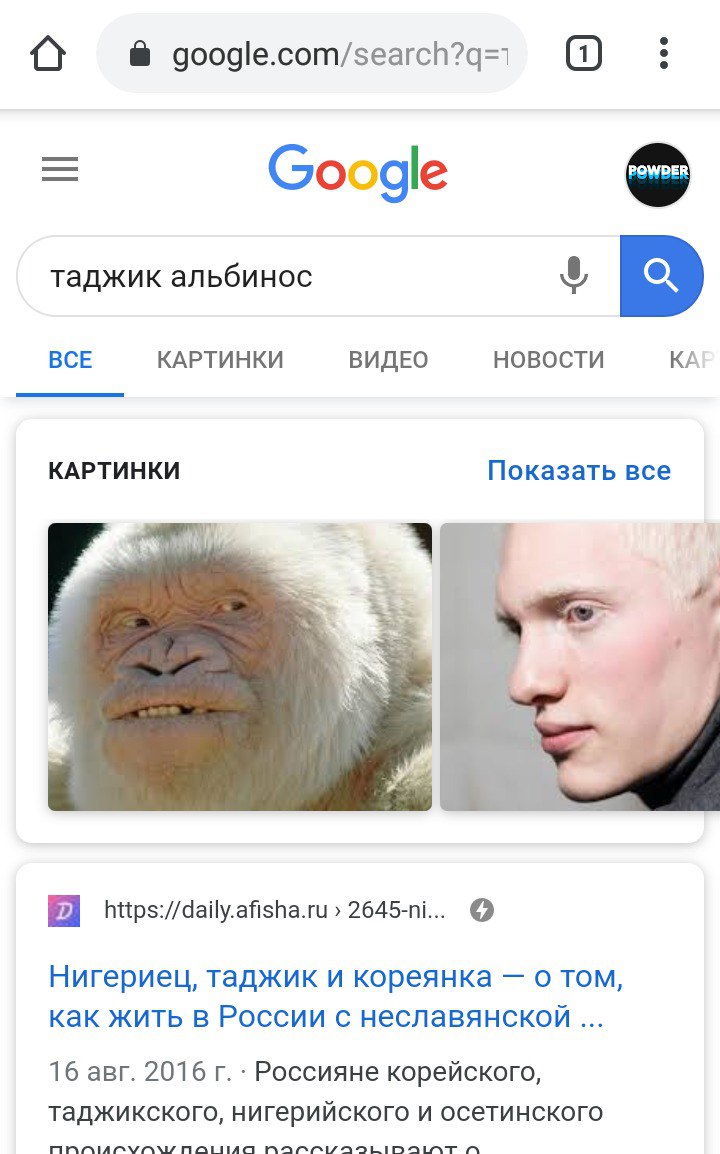The height and width of the screenshot is (1154, 720).
Task: Tap the google.com address bar
Action: pos(312,54)
